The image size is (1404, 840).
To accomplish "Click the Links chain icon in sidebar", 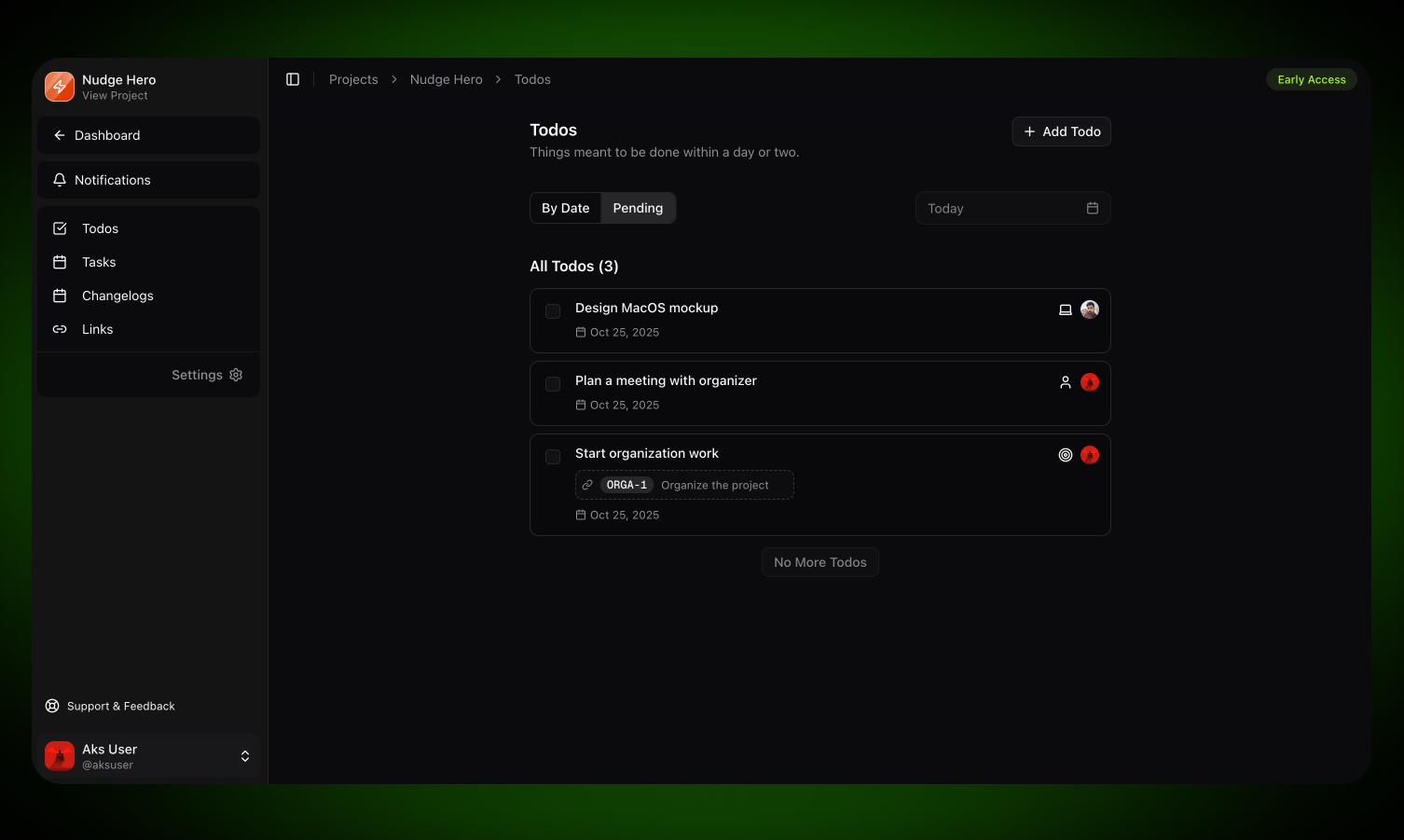I will point(60,329).
